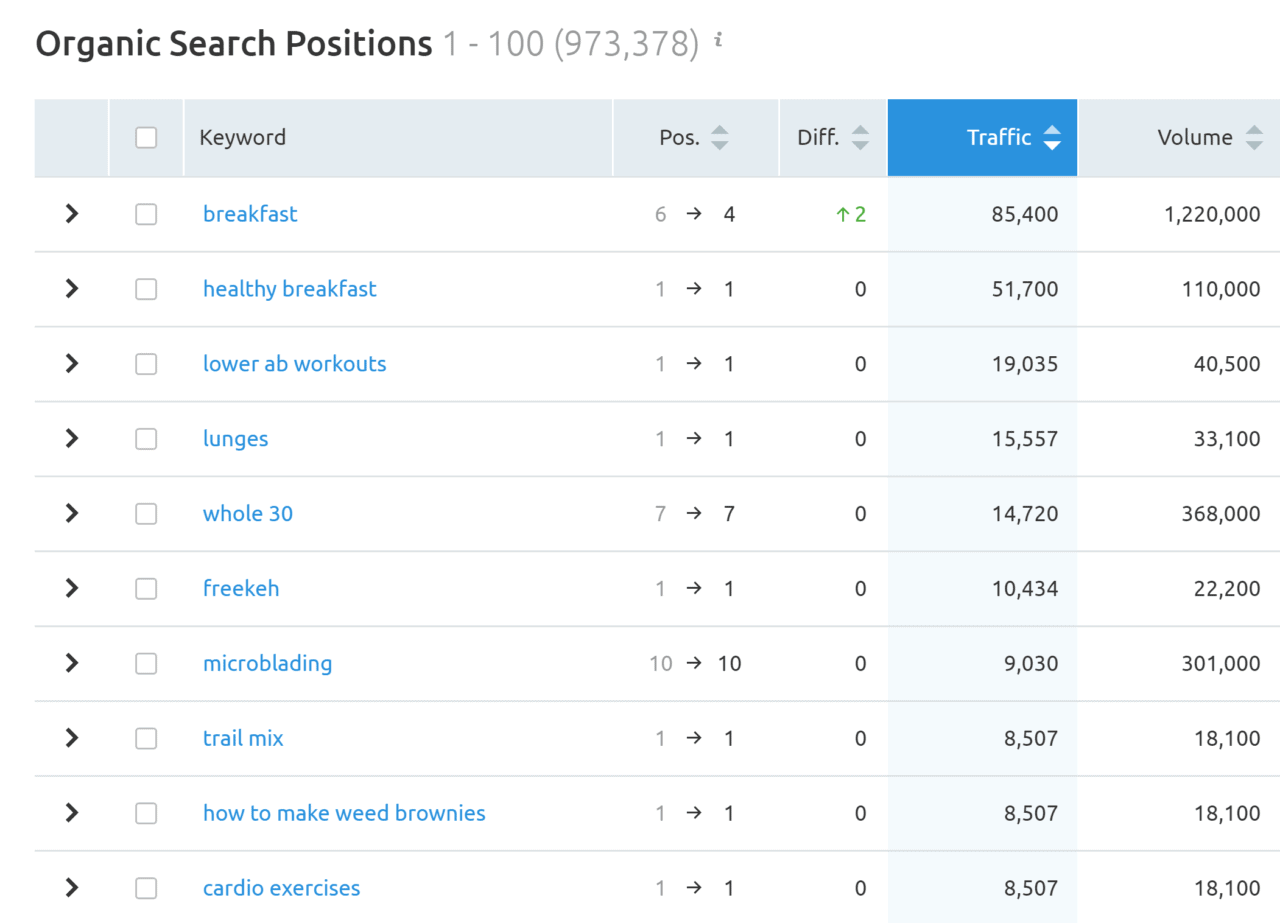Open the trail mix keyword link
The image size is (1280, 923).
click(242, 738)
